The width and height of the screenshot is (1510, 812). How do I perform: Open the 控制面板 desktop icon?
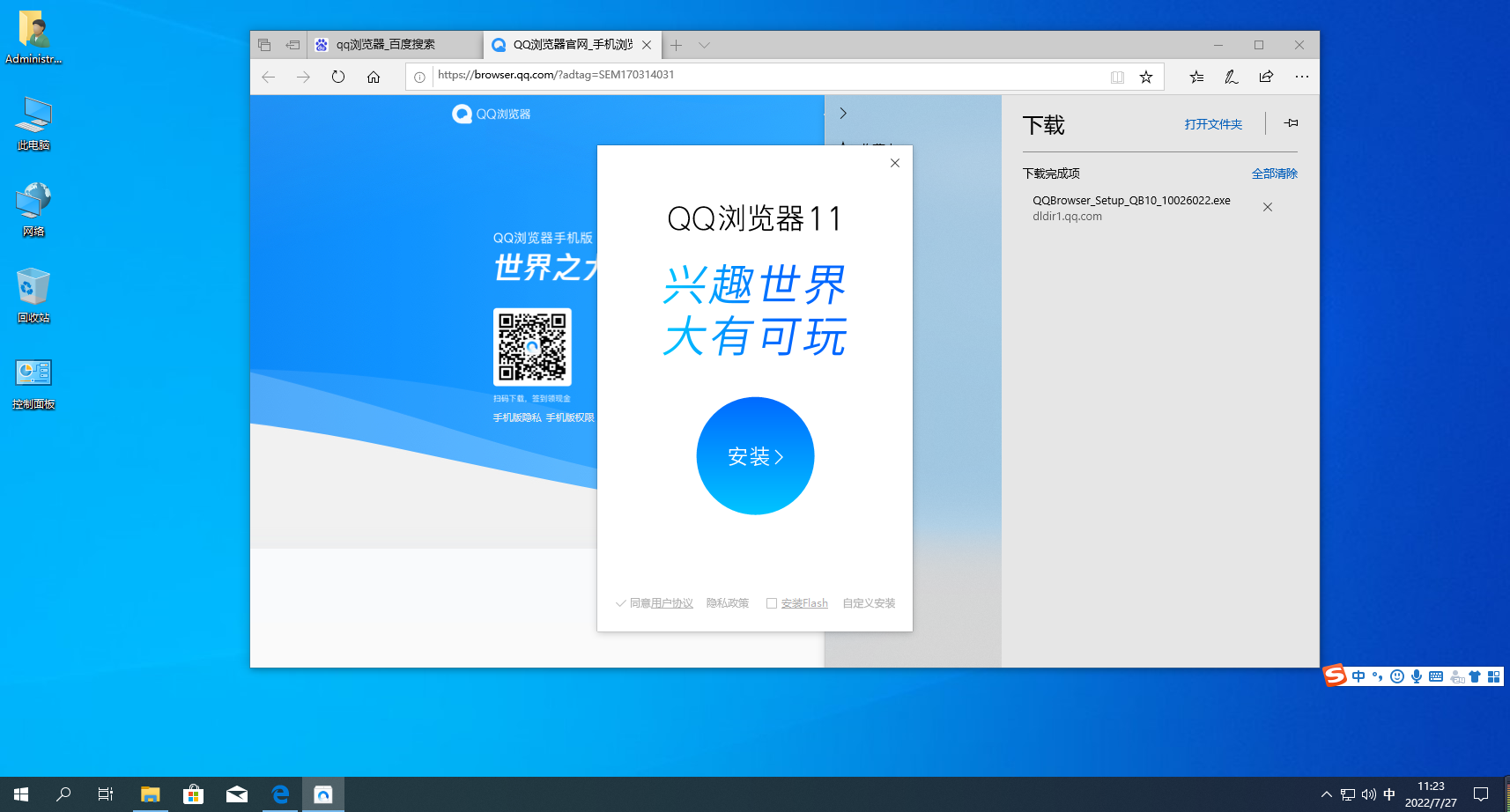(x=33, y=384)
